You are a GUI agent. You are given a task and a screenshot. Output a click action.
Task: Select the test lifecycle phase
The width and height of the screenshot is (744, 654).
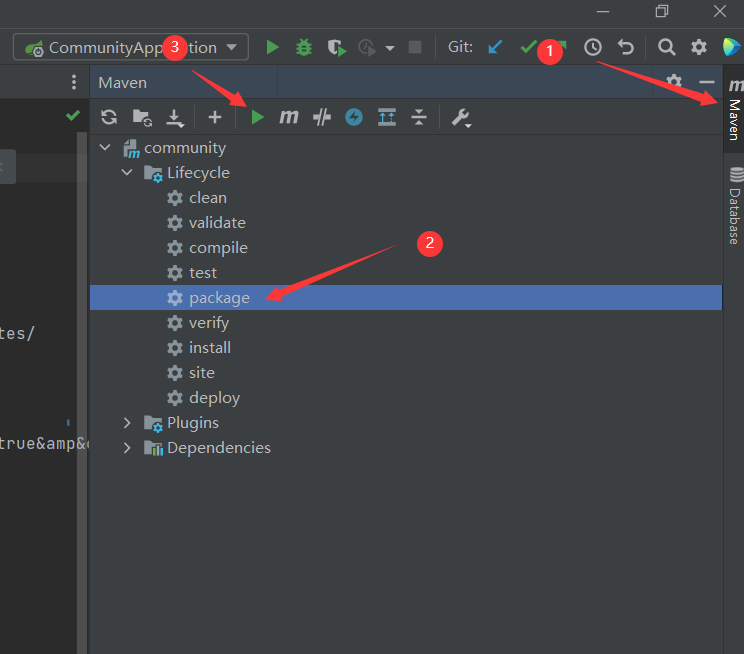203,273
